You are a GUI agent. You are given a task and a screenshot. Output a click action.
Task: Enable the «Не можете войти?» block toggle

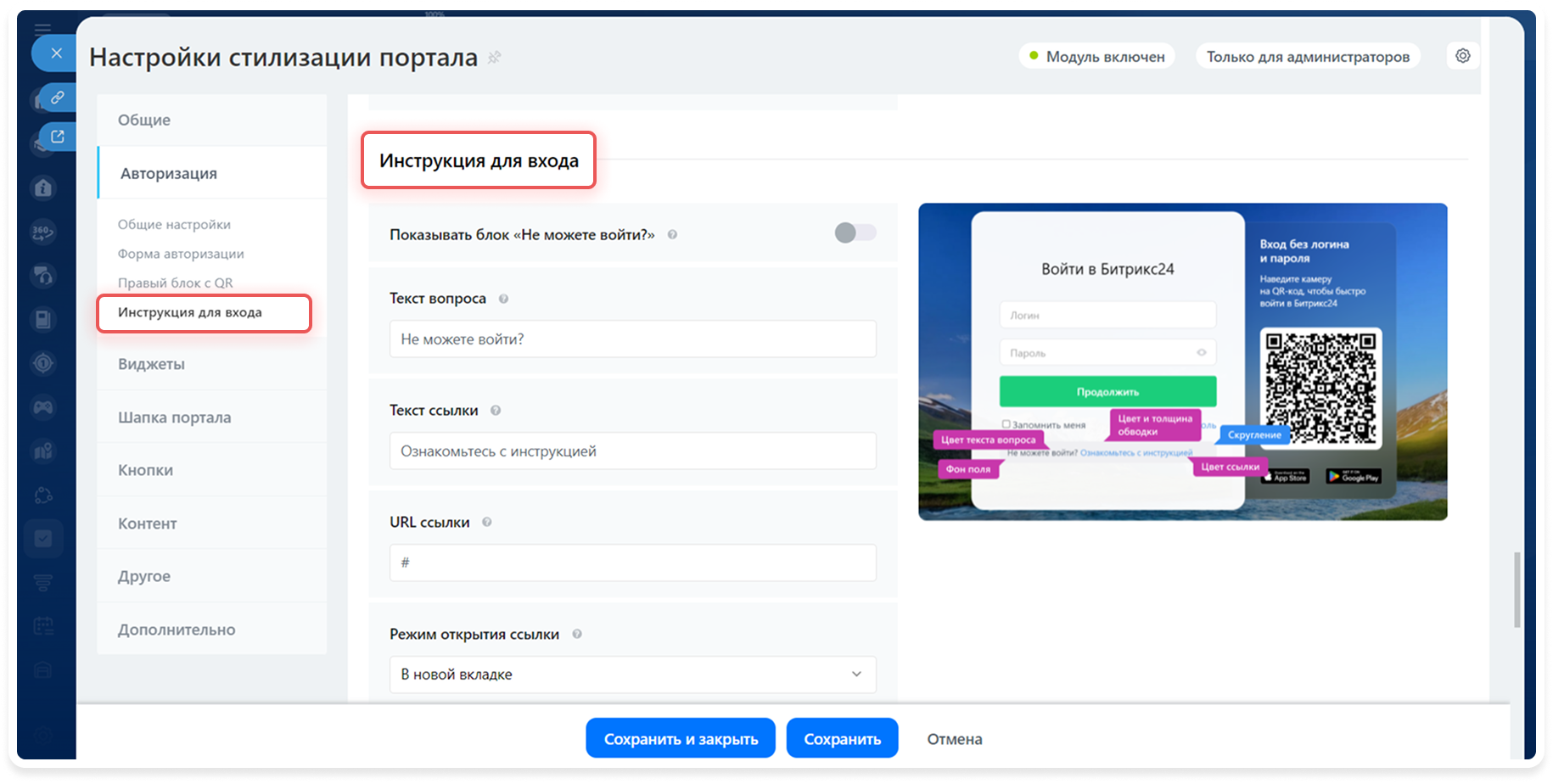point(855,232)
